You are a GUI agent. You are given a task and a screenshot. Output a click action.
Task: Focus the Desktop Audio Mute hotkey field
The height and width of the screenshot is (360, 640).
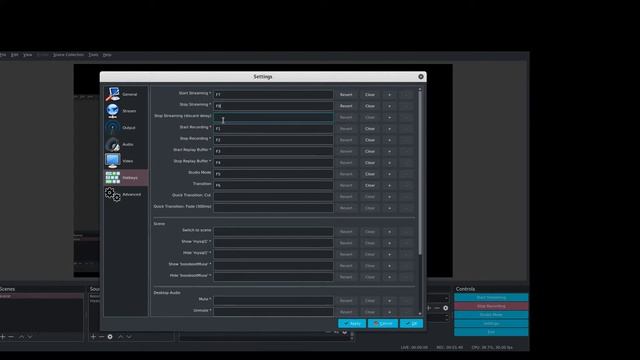tap(273, 301)
